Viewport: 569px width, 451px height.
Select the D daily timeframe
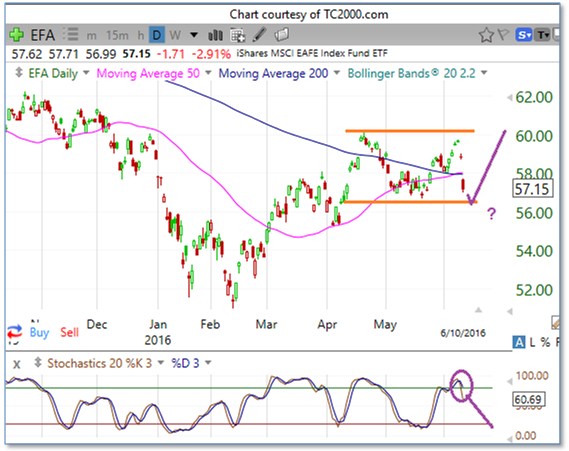point(157,35)
